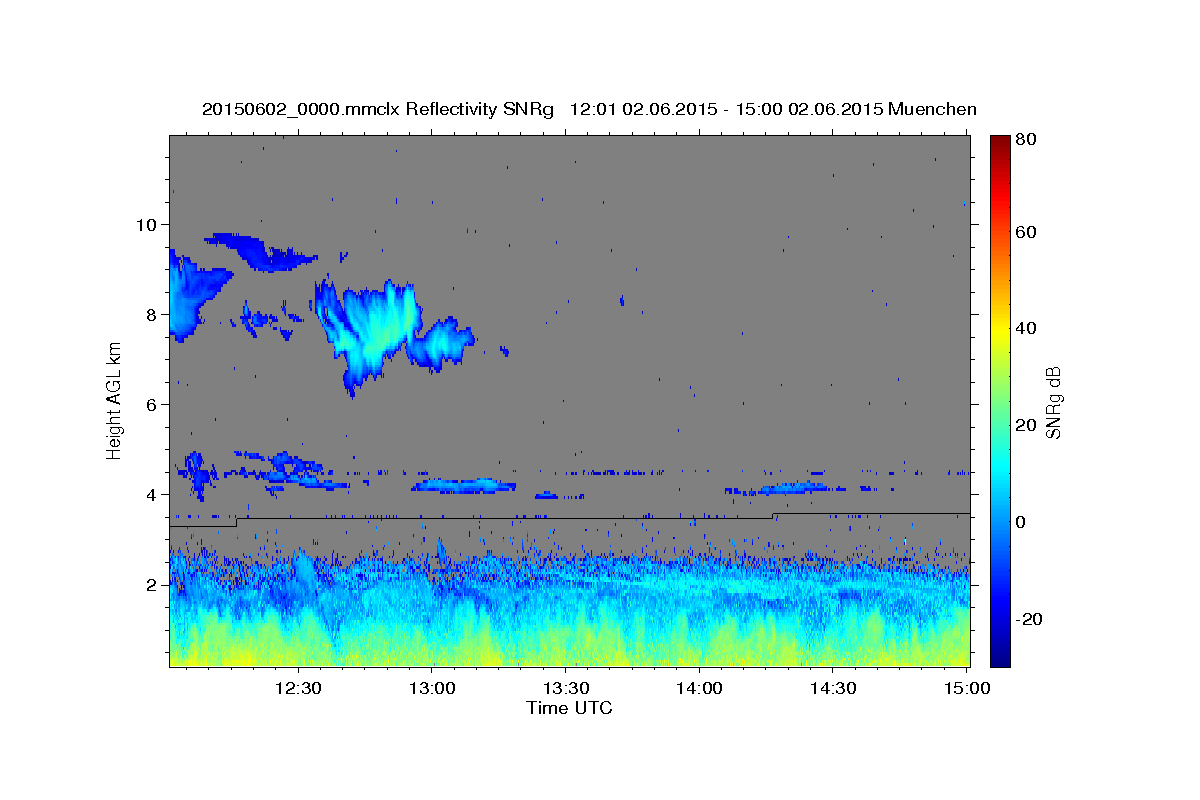Click the 14:00 time tick label
This screenshot has height=800, width=1200.
coord(699,689)
